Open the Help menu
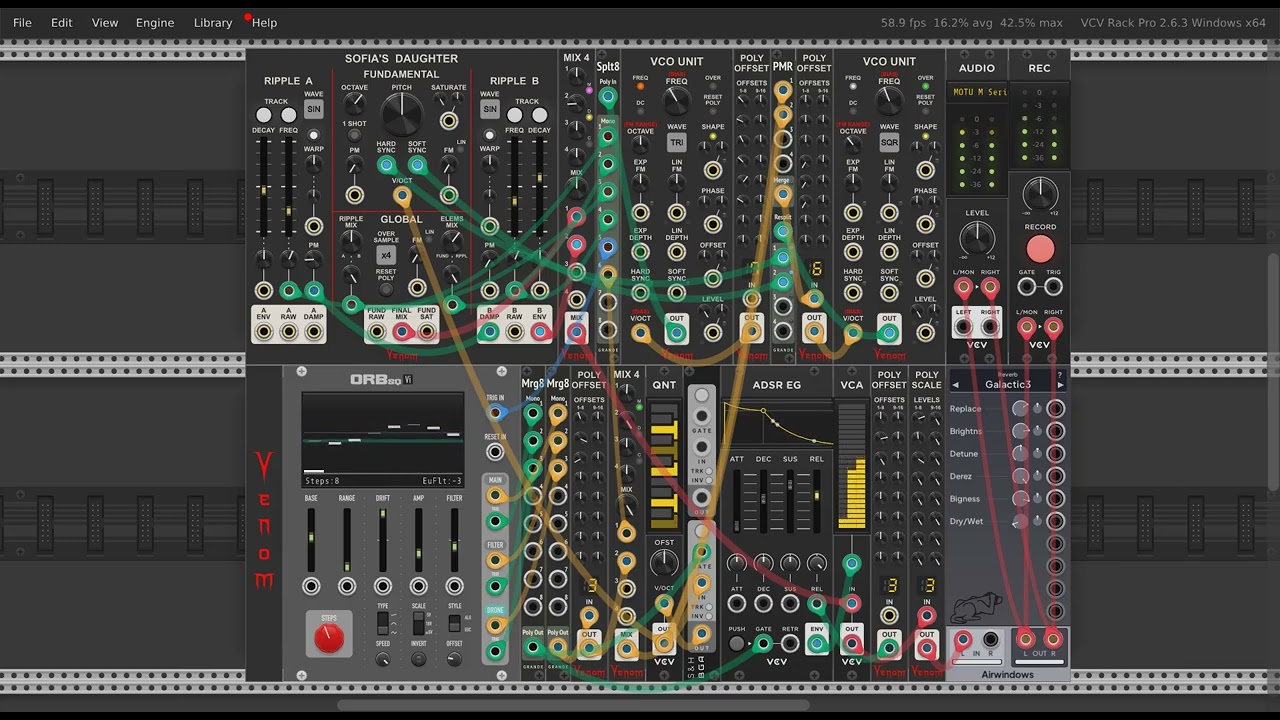This screenshot has height=720, width=1280. click(264, 22)
